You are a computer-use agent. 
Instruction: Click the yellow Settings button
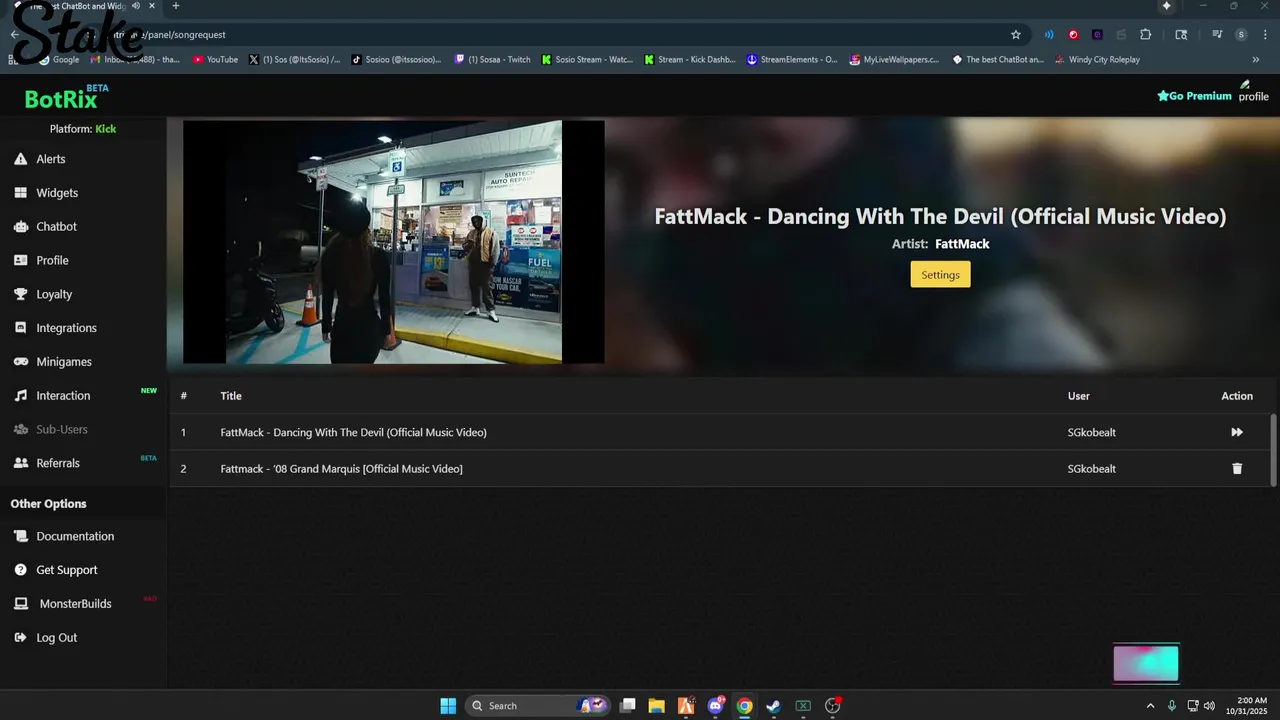point(940,274)
